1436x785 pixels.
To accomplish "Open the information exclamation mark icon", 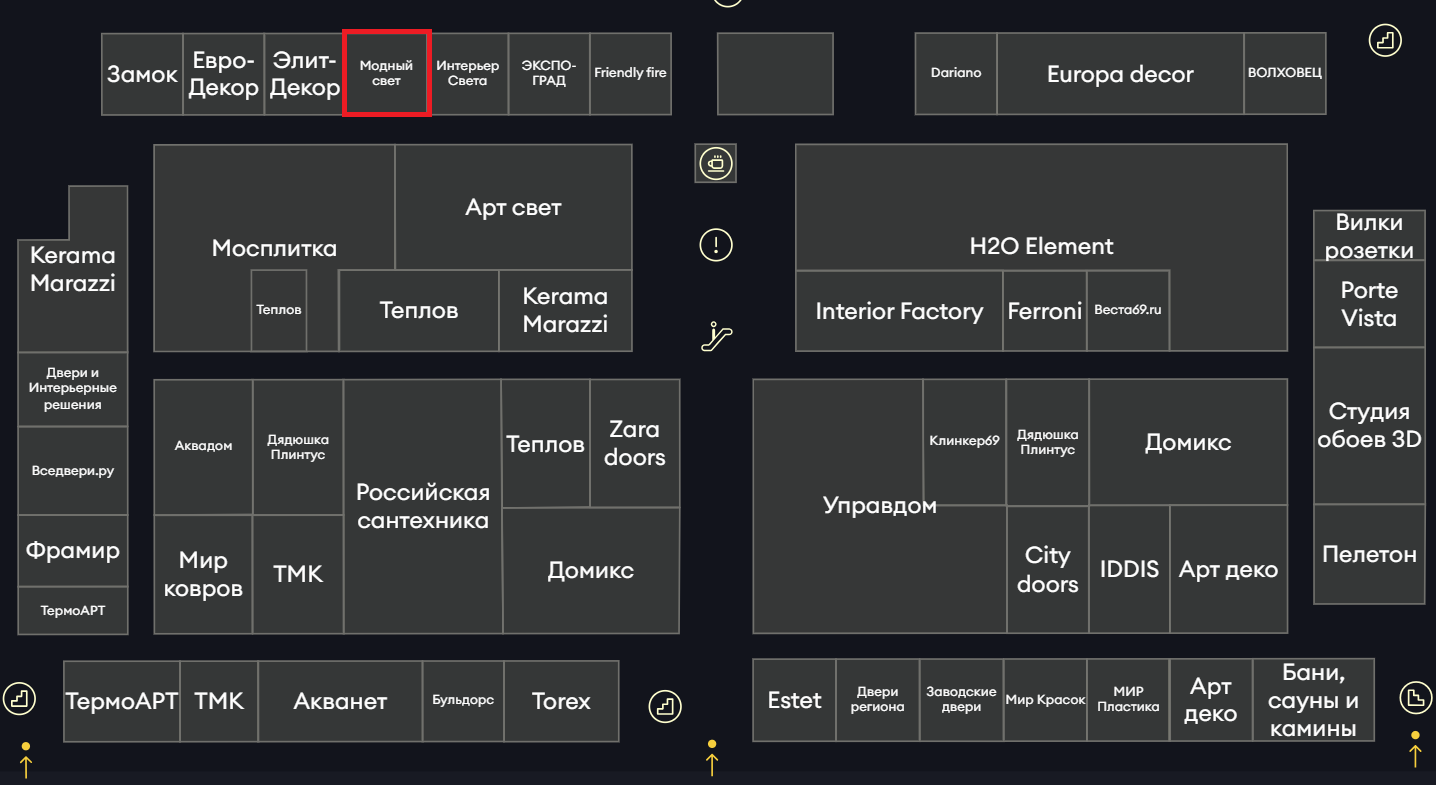I will click(x=716, y=244).
